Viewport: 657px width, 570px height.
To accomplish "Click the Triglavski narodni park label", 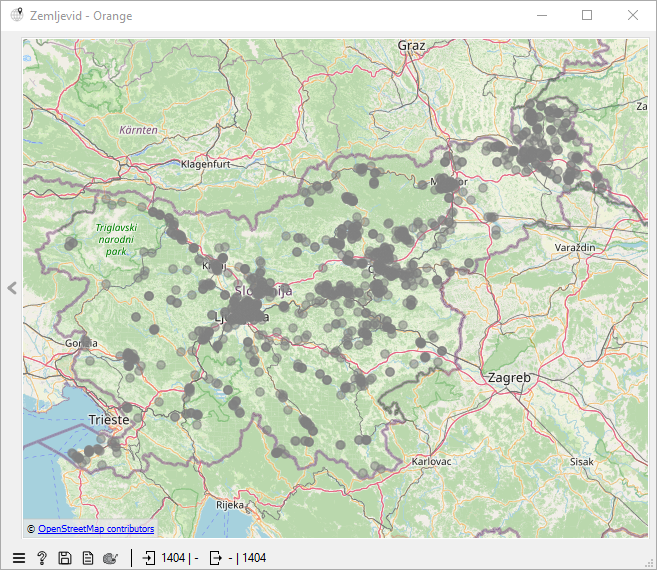I will 115,239.
